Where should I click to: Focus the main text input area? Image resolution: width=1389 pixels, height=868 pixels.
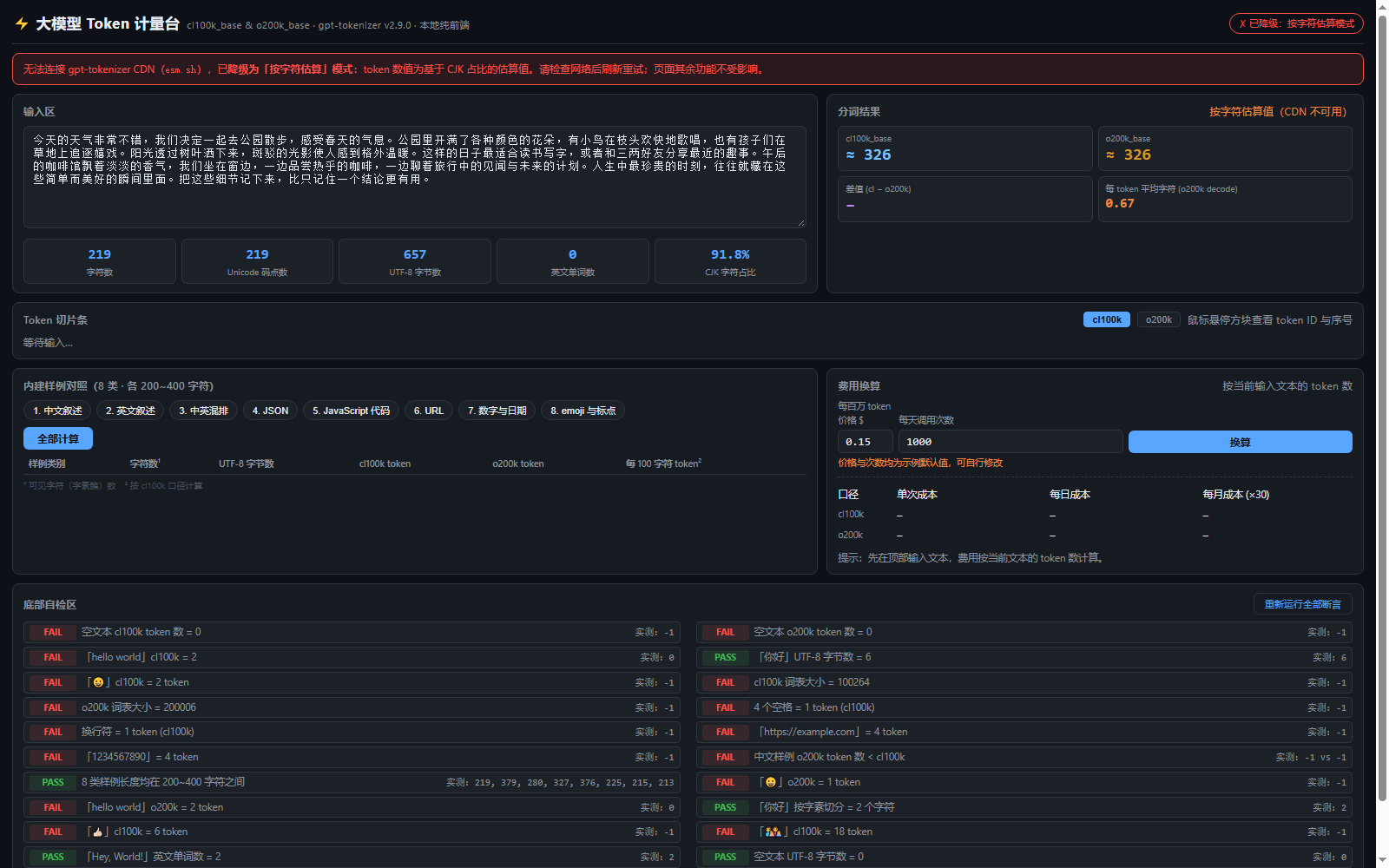point(415,177)
